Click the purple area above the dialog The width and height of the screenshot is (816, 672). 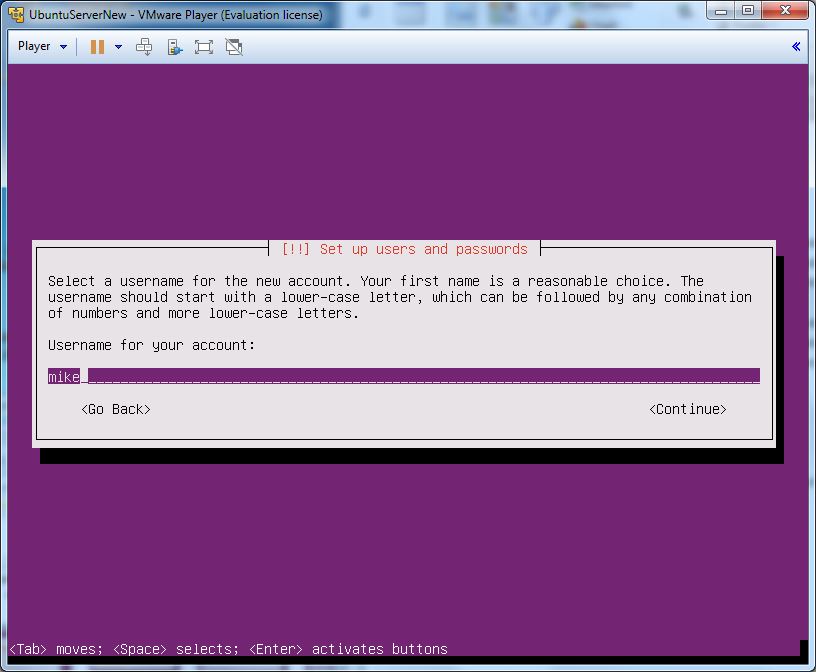pos(408,150)
